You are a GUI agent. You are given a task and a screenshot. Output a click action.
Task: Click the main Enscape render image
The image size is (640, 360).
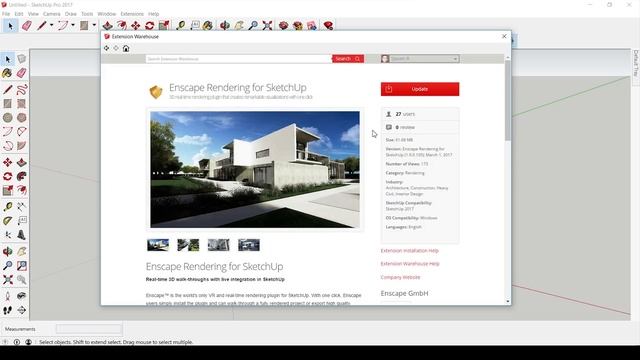coord(255,169)
